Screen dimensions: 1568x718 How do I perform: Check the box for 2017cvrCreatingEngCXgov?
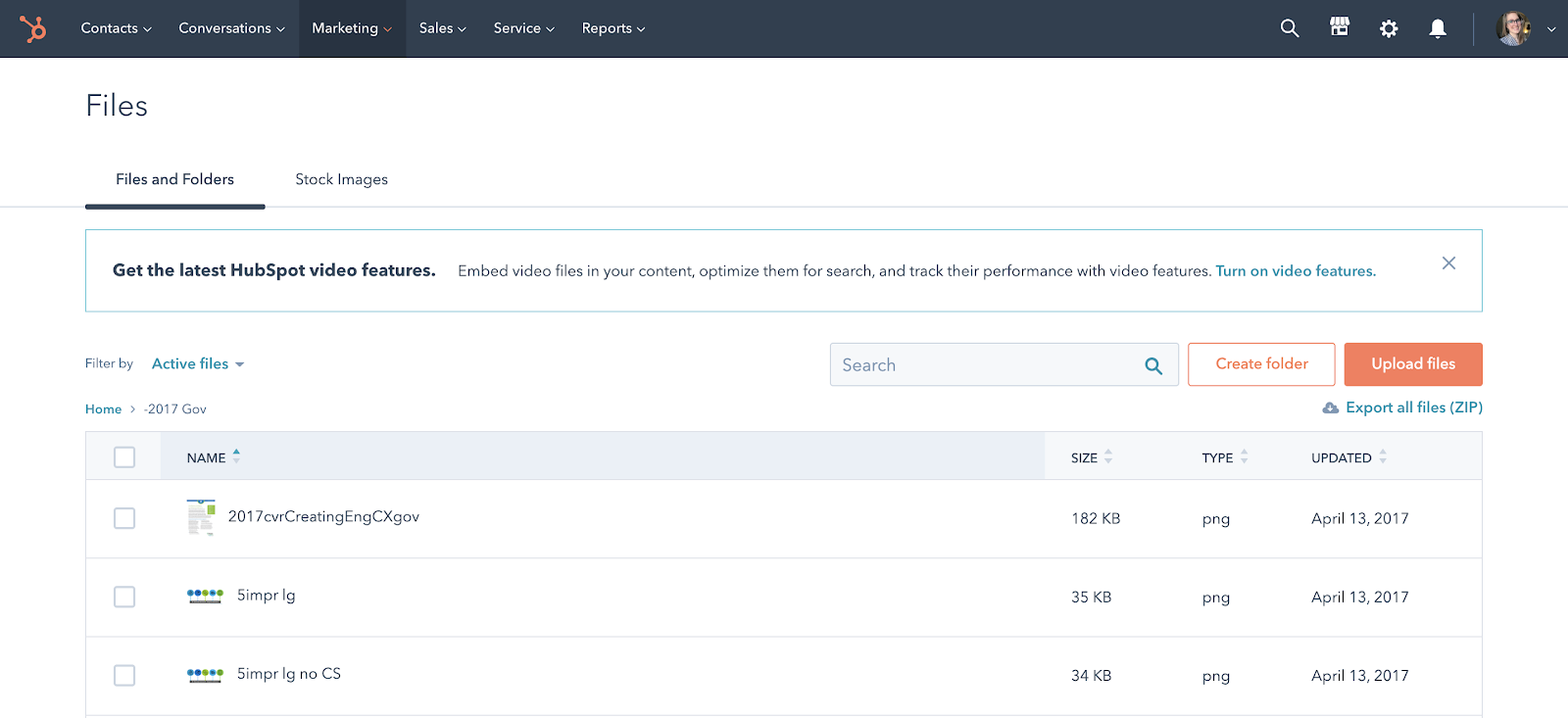point(124,518)
